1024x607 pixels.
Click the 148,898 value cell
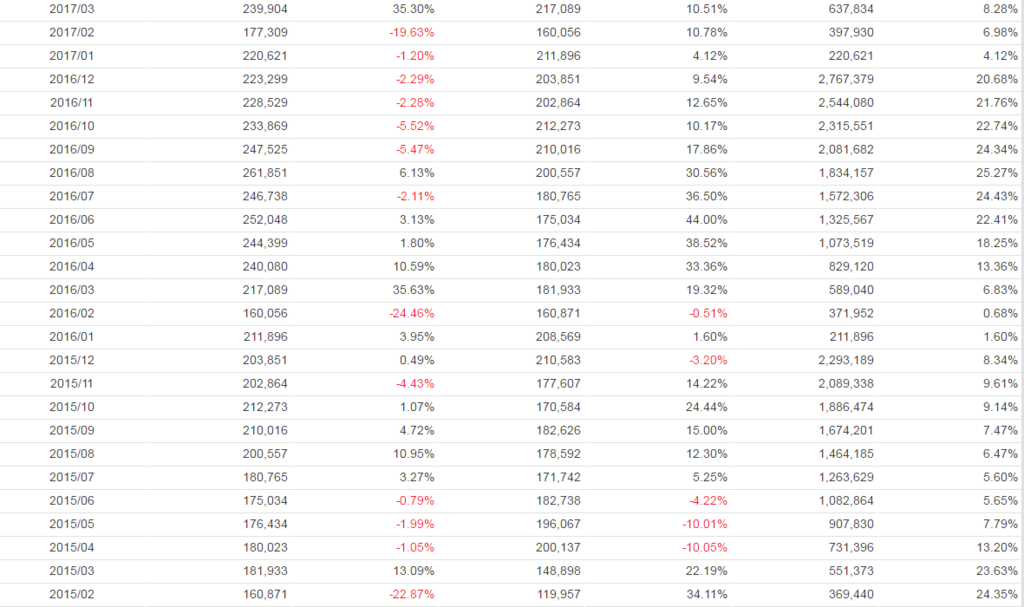coord(558,570)
